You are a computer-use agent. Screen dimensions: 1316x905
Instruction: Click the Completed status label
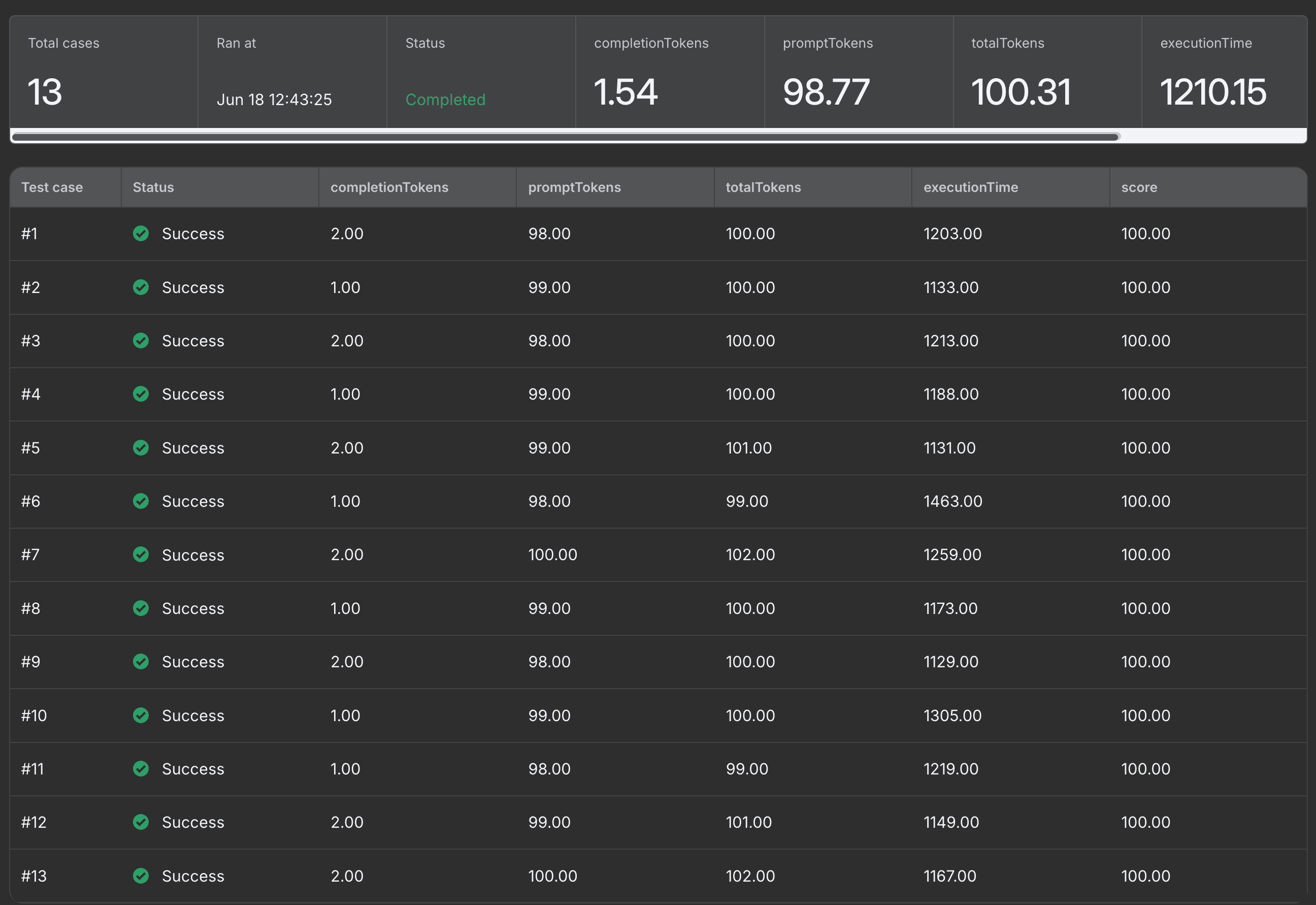point(445,99)
